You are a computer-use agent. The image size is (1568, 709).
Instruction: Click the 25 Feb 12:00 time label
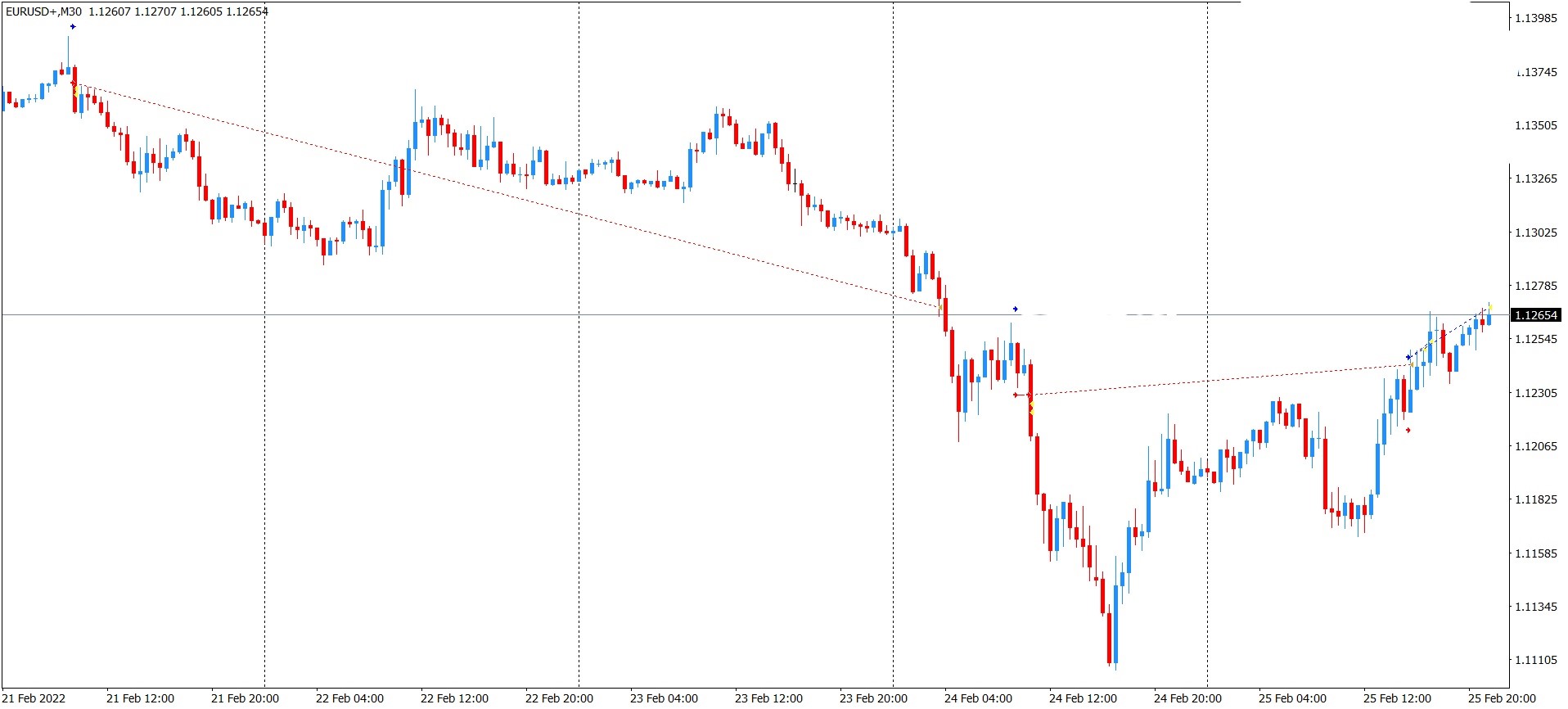pyautogui.click(x=1397, y=698)
